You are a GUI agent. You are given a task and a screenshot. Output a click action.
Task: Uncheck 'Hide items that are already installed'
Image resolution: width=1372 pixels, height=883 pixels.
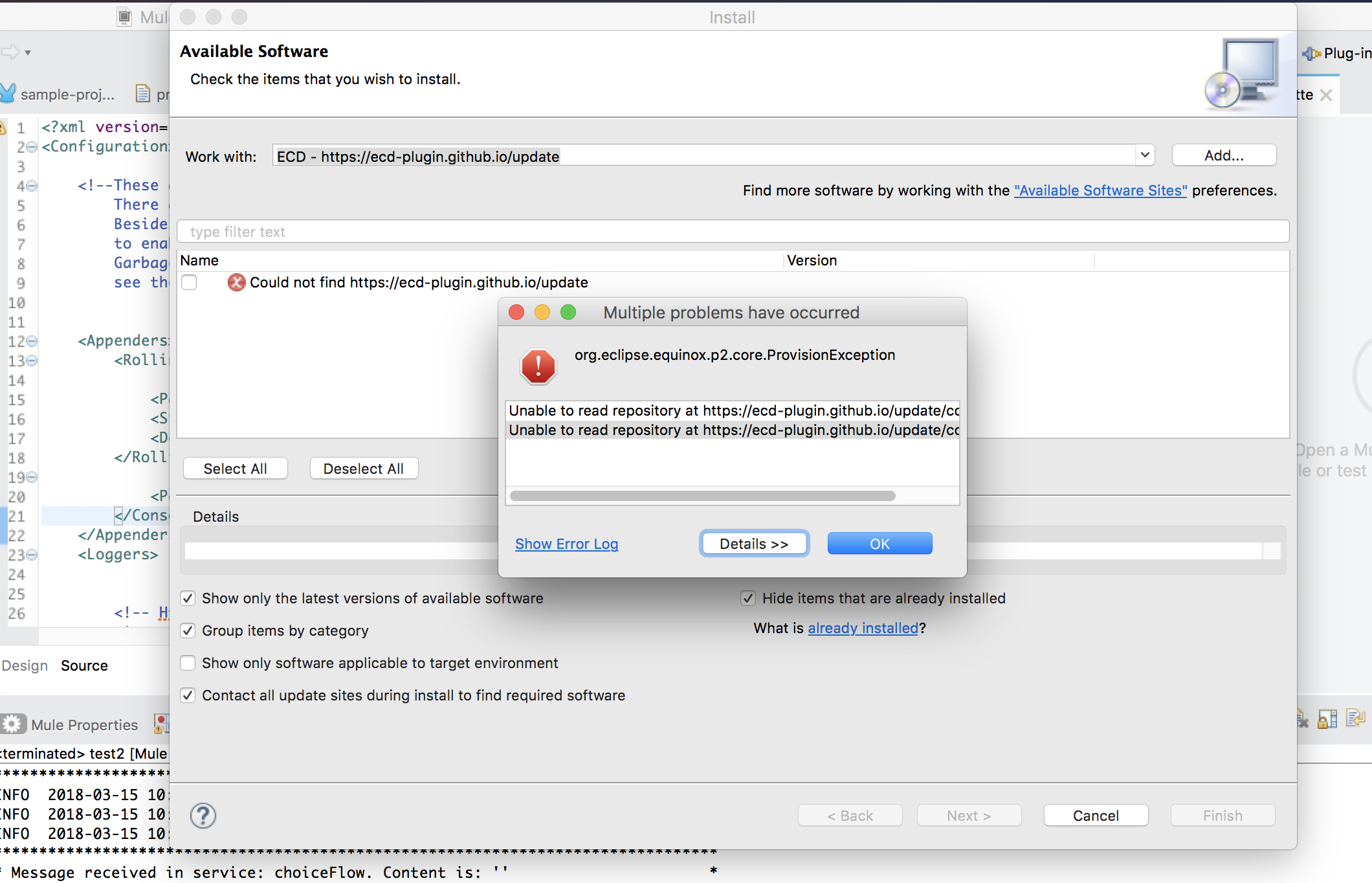[748, 598]
